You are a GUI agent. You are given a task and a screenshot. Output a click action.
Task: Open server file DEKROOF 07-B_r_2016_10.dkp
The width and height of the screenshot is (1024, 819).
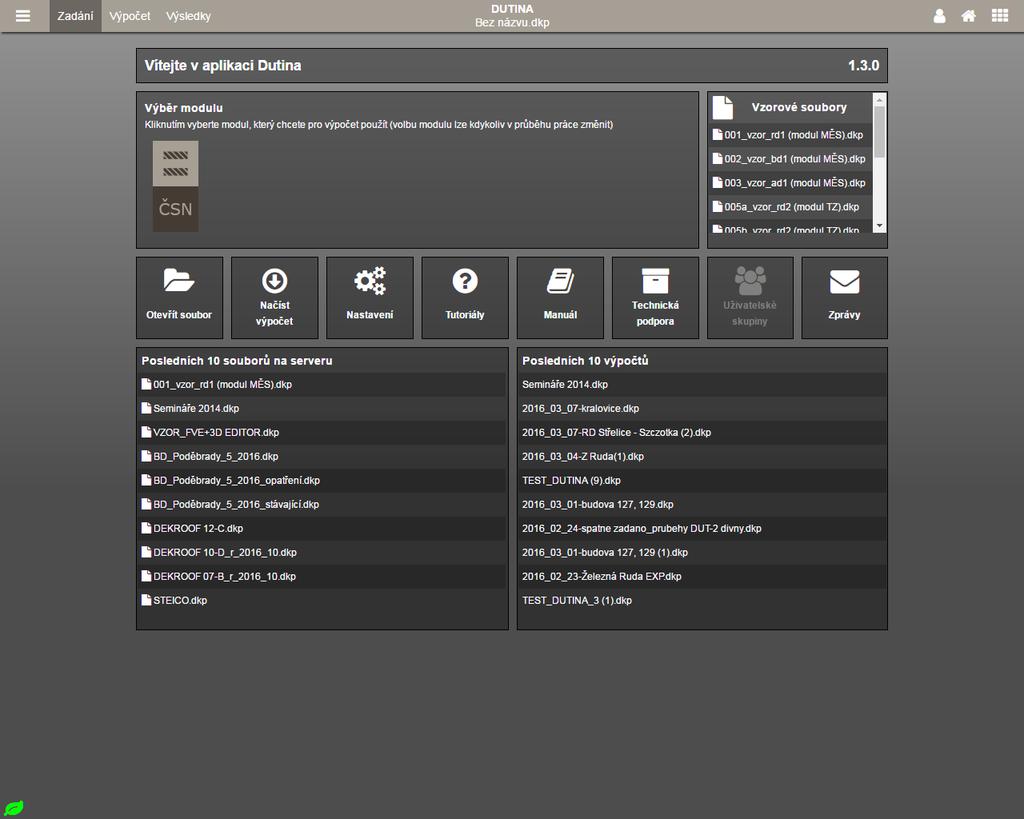(322, 577)
